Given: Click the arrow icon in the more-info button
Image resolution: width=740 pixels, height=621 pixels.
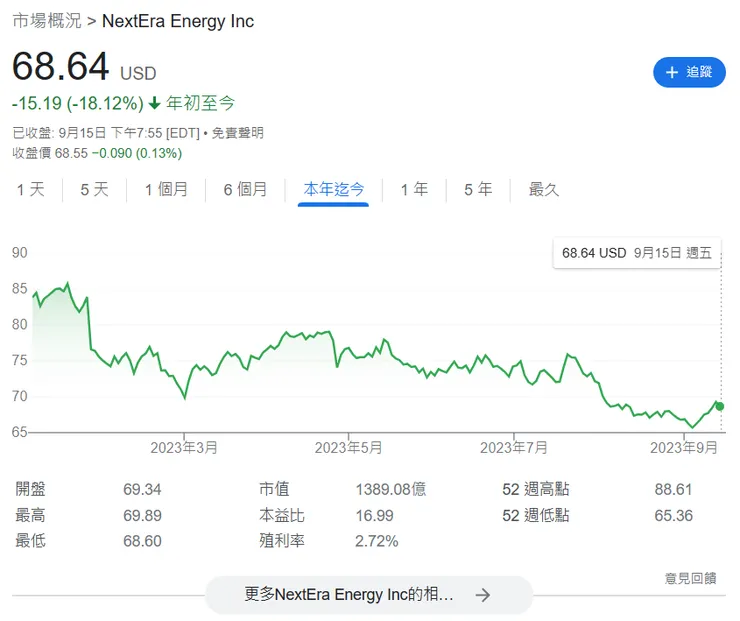Looking at the screenshot, I should pos(483,595).
